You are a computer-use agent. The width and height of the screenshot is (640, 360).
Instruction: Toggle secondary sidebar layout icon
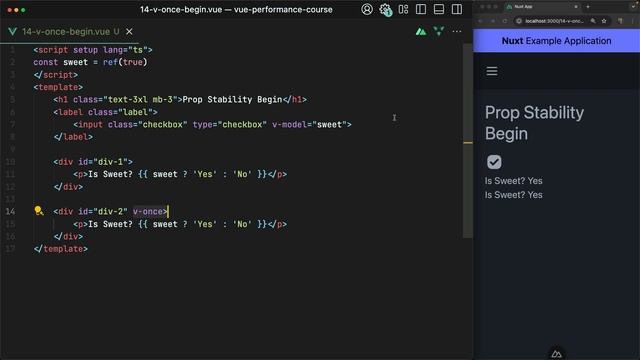click(x=457, y=9)
